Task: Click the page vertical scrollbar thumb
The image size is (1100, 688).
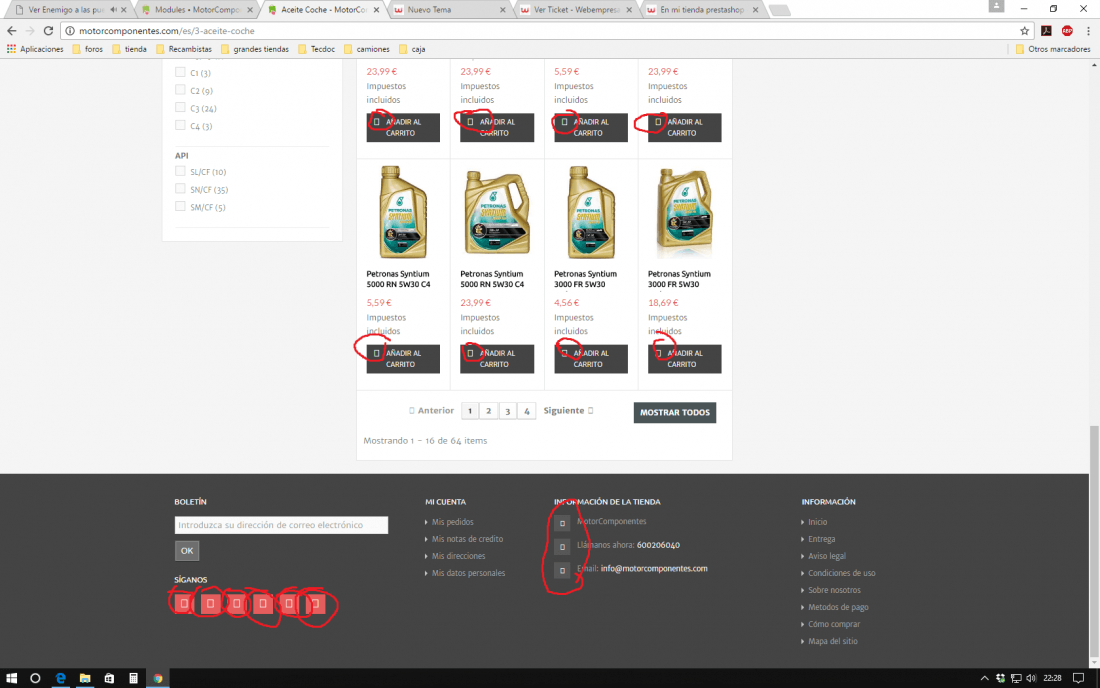Action: click(x=1094, y=540)
